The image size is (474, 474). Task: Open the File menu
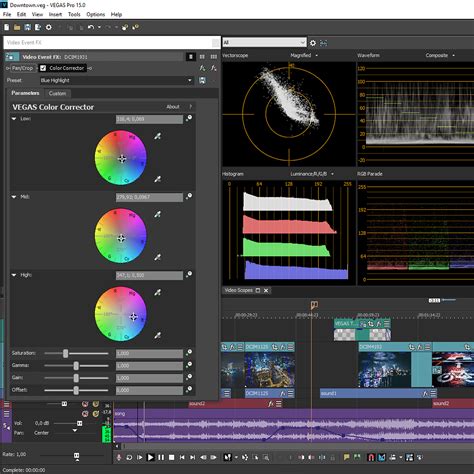click(7, 14)
